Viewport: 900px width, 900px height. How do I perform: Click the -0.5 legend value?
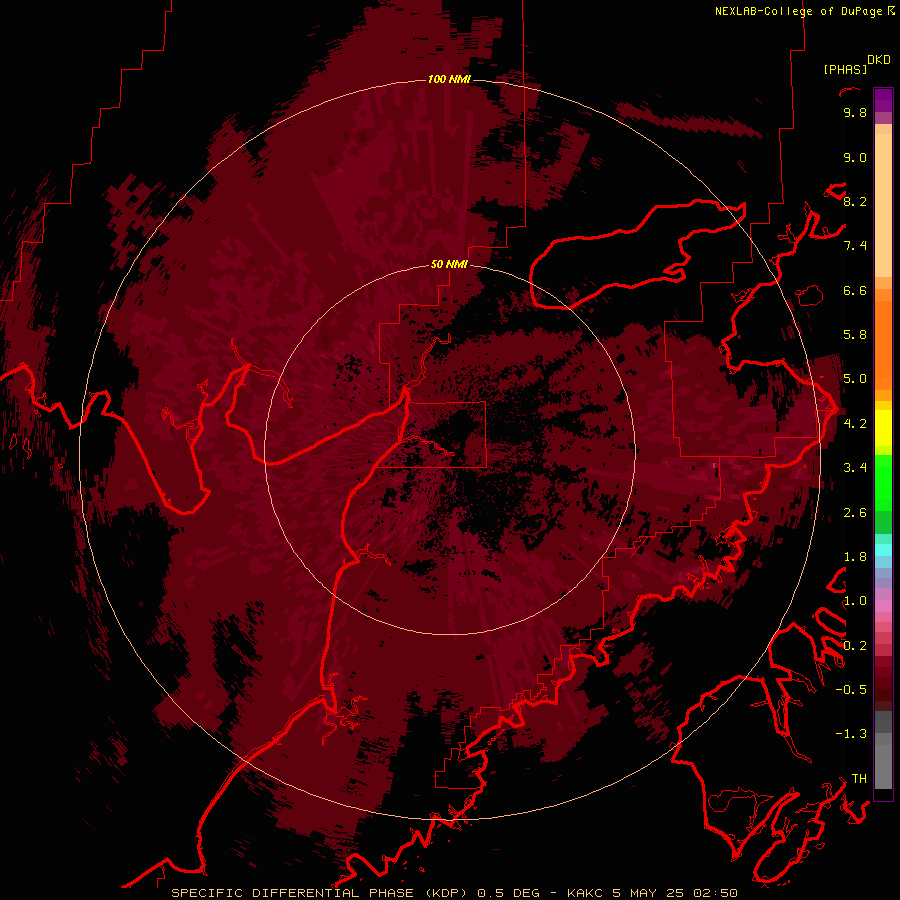coord(851,690)
